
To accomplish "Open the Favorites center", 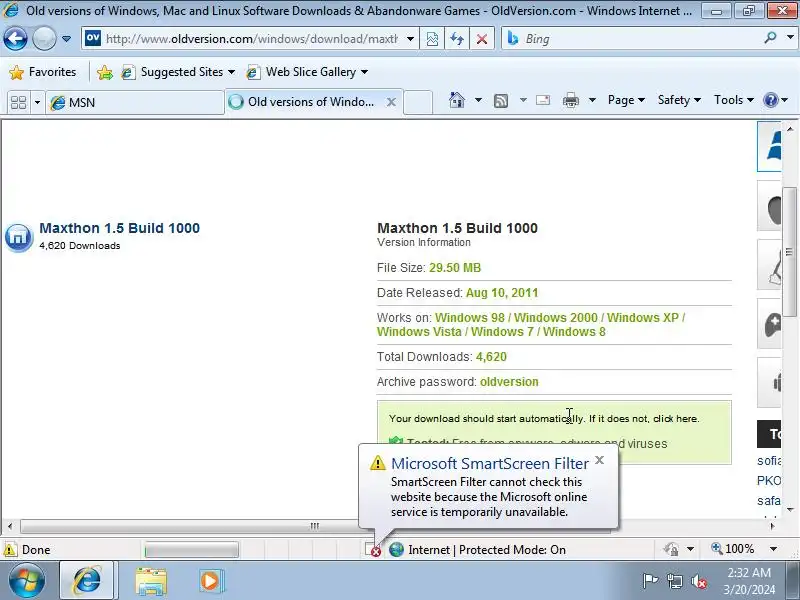I will pos(43,72).
